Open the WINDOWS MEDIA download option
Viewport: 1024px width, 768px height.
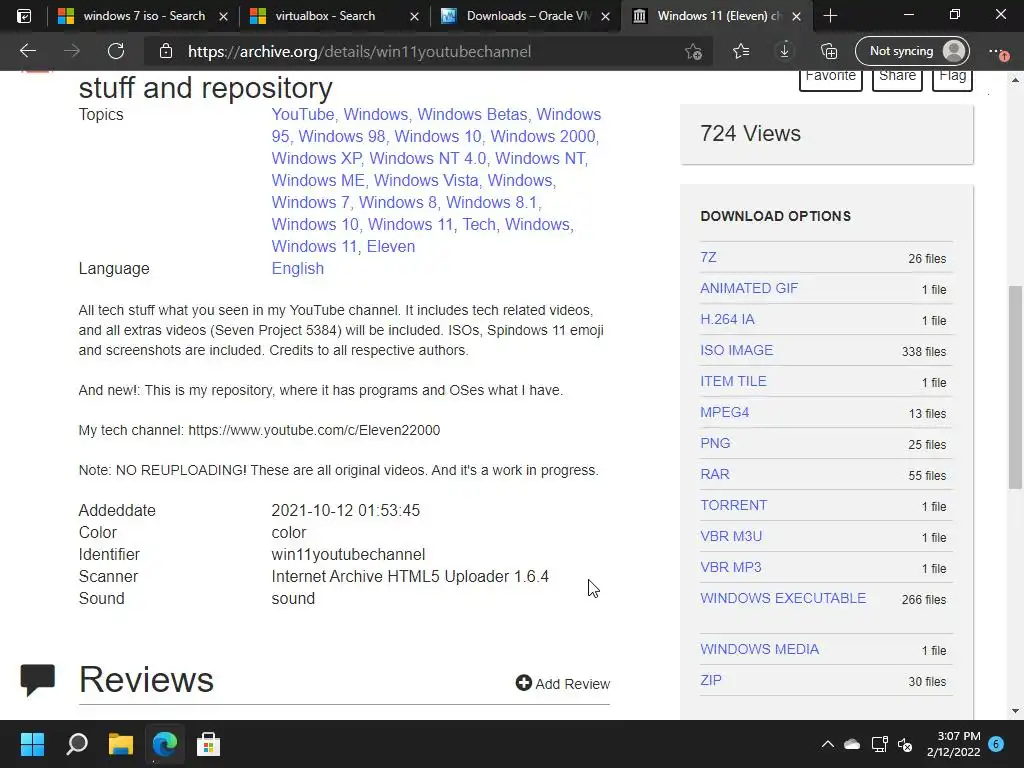(759, 649)
